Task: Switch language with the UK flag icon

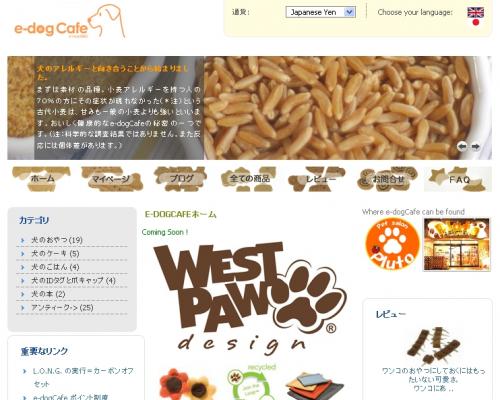Action: click(x=476, y=12)
